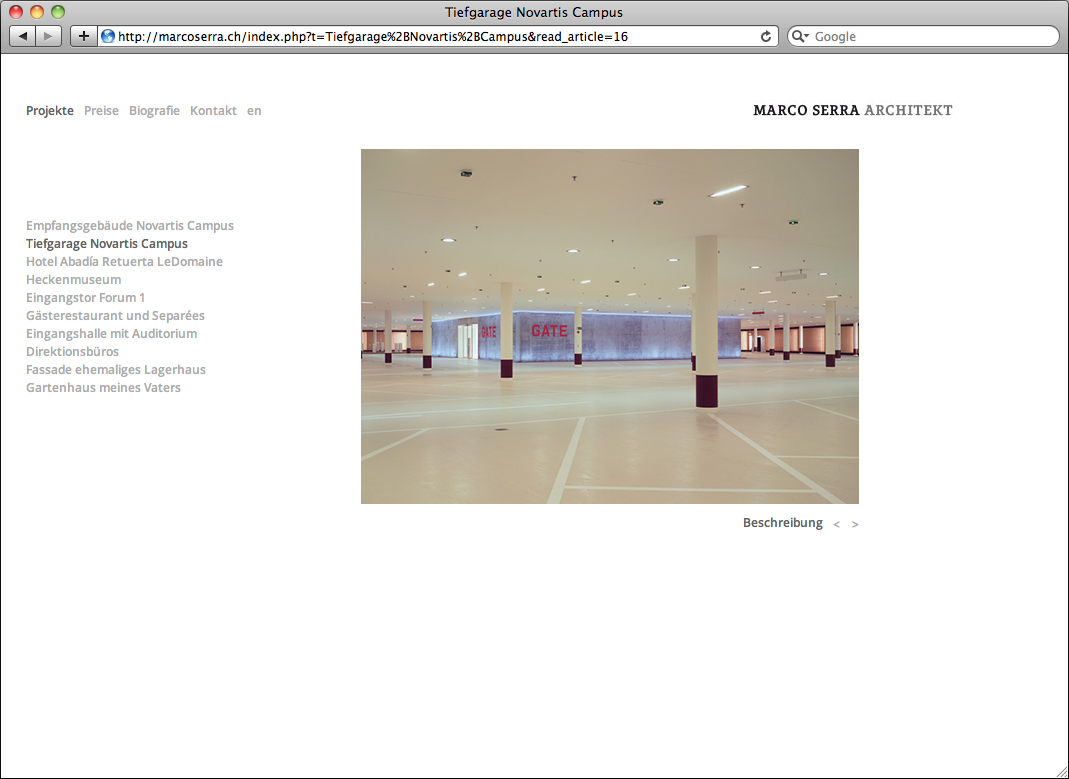The image size is (1069, 779).
Task: Click the browser Forward arrow button
Action: point(49,36)
